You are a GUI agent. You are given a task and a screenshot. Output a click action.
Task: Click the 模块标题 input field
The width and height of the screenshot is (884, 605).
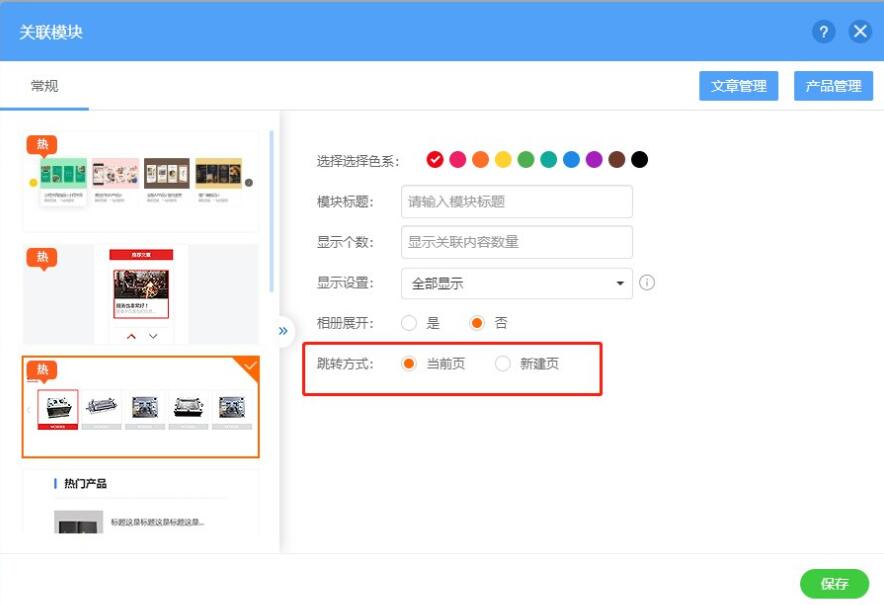coord(516,201)
